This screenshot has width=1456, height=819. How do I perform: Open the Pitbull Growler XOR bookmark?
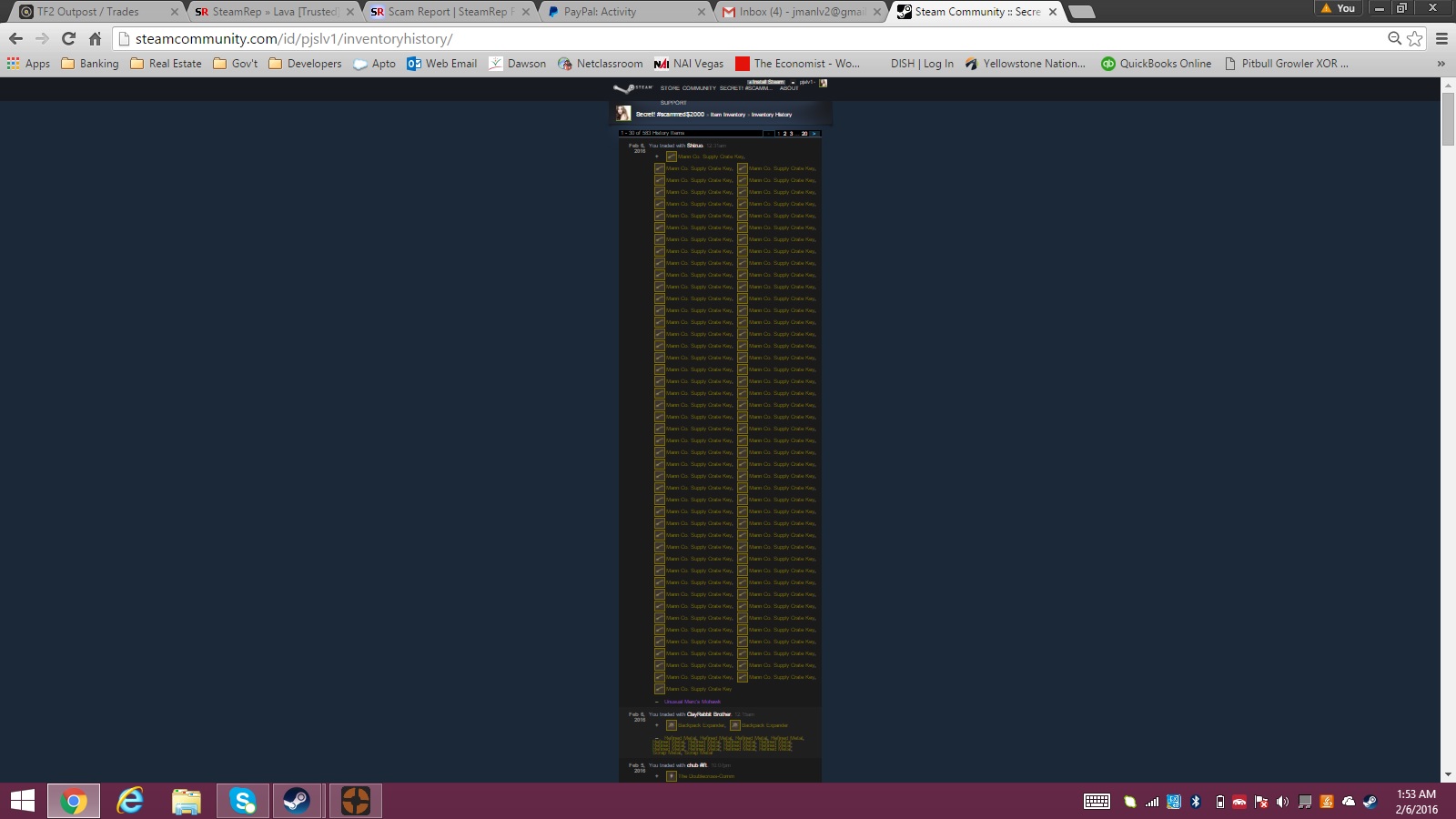pyautogui.click(x=1286, y=64)
